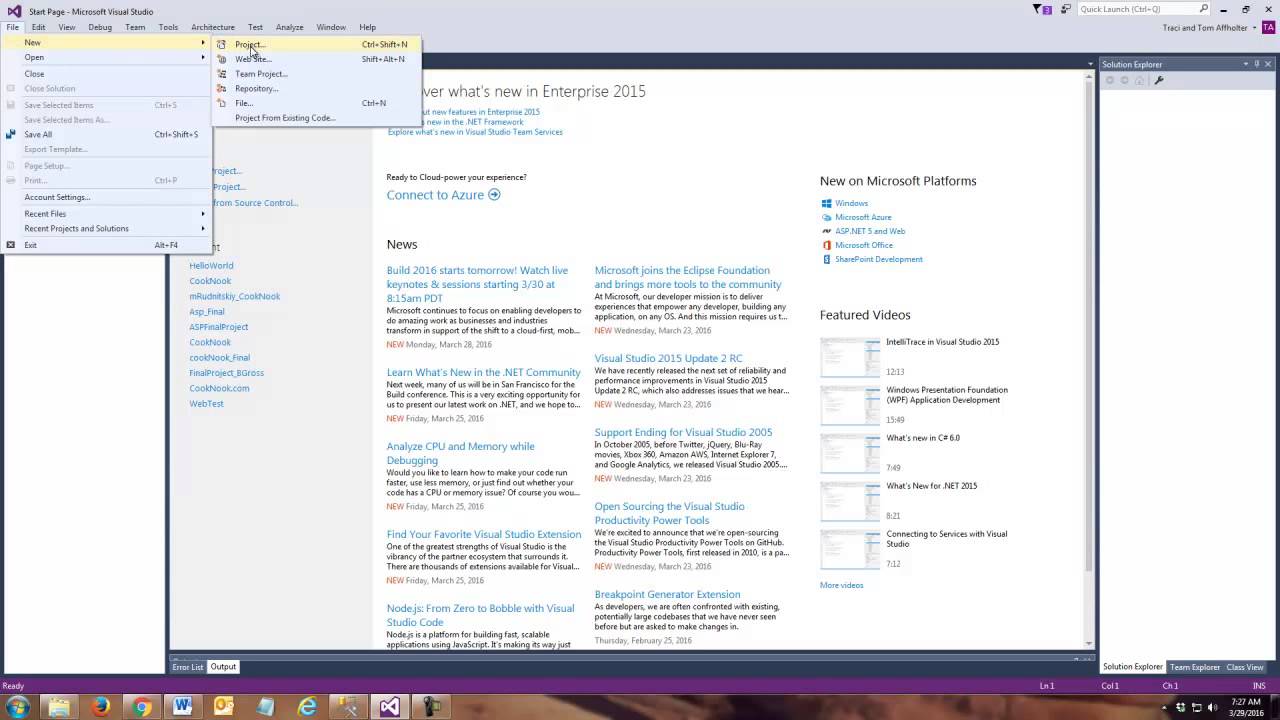Expand the Recent Files submenu
This screenshot has height=720, width=1280.
click(x=106, y=214)
